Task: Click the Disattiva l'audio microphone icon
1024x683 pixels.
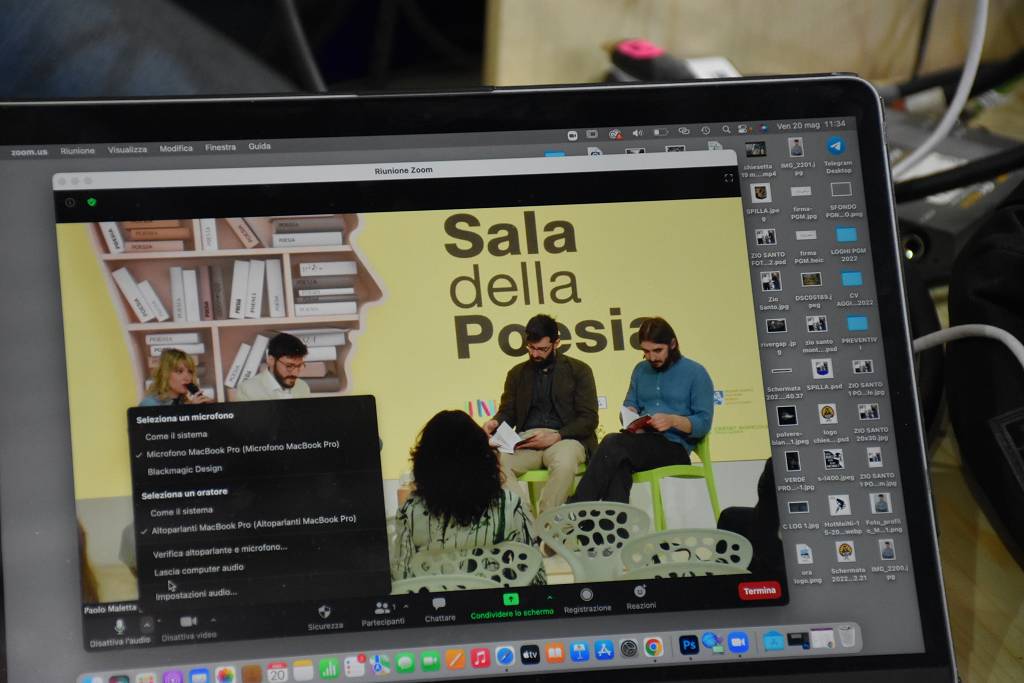Action: [120, 626]
